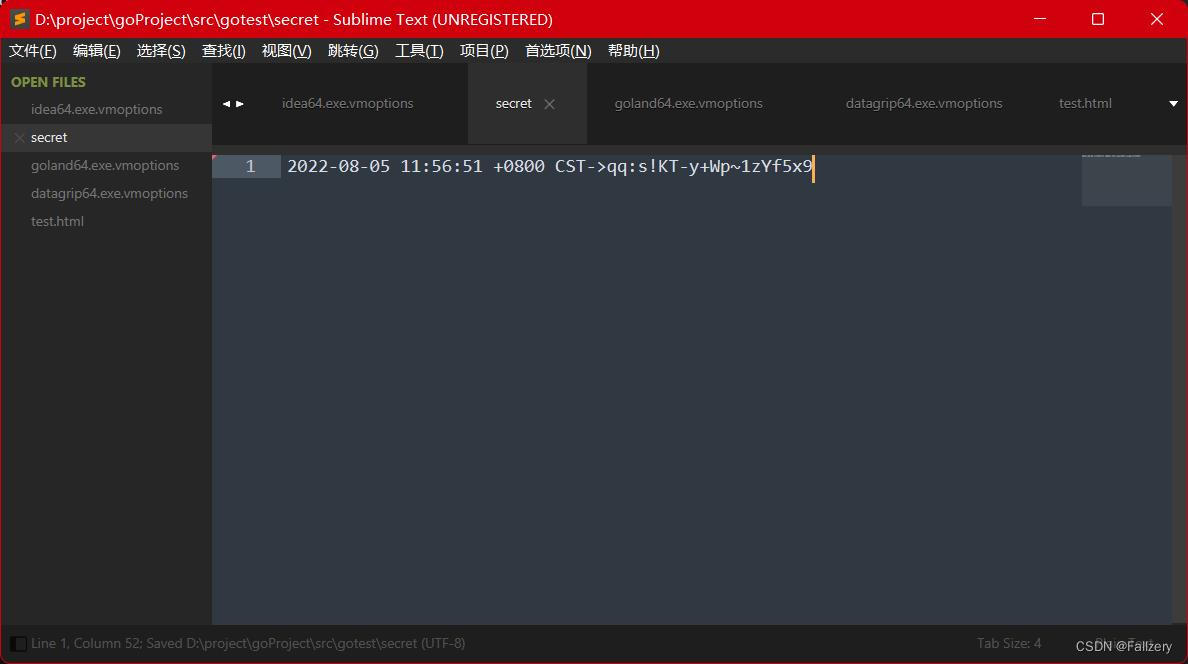Open the 工具(T) menu
Screen dimensions: 1188x664
[x=419, y=51]
